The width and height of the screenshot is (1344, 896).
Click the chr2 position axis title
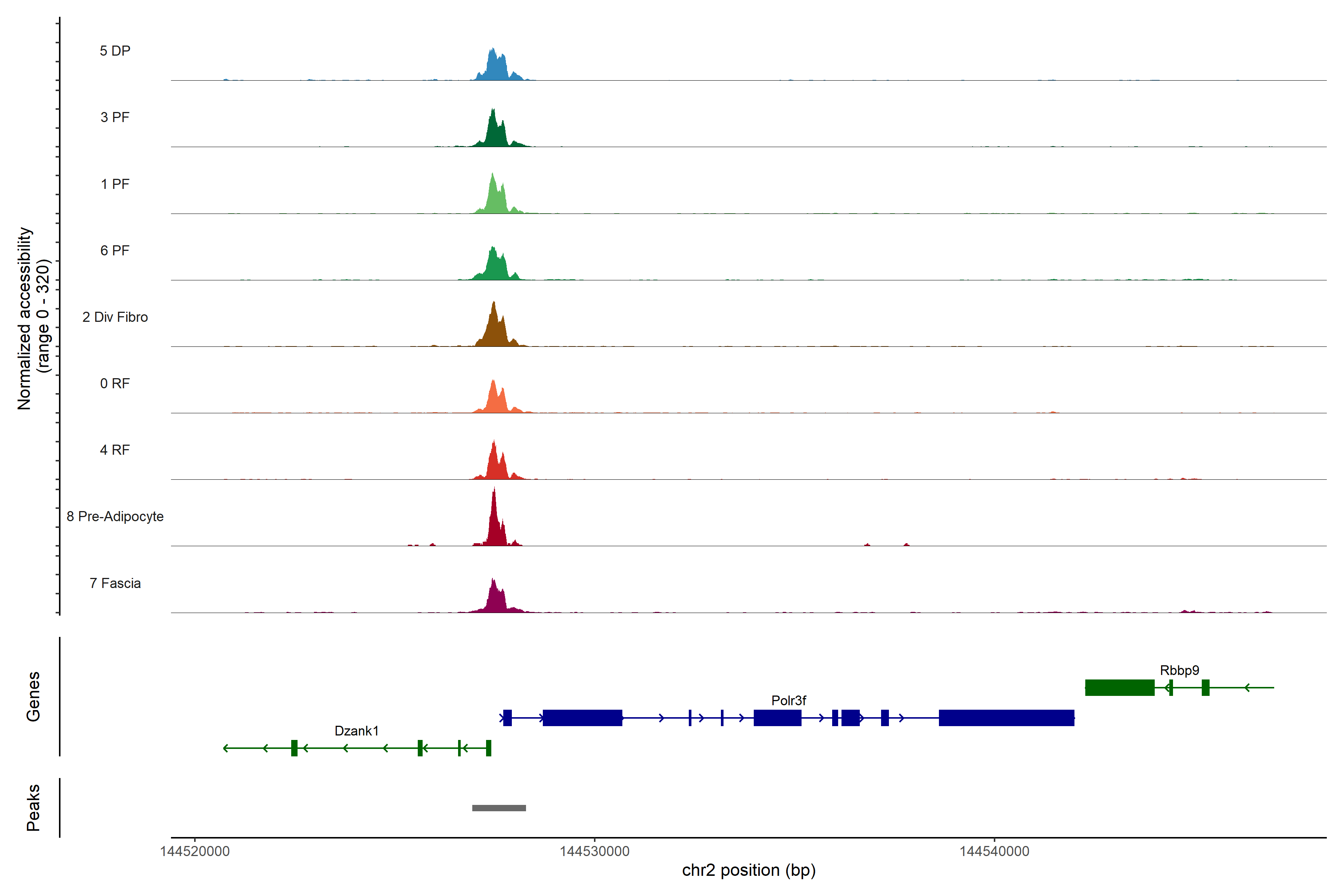pos(749,870)
